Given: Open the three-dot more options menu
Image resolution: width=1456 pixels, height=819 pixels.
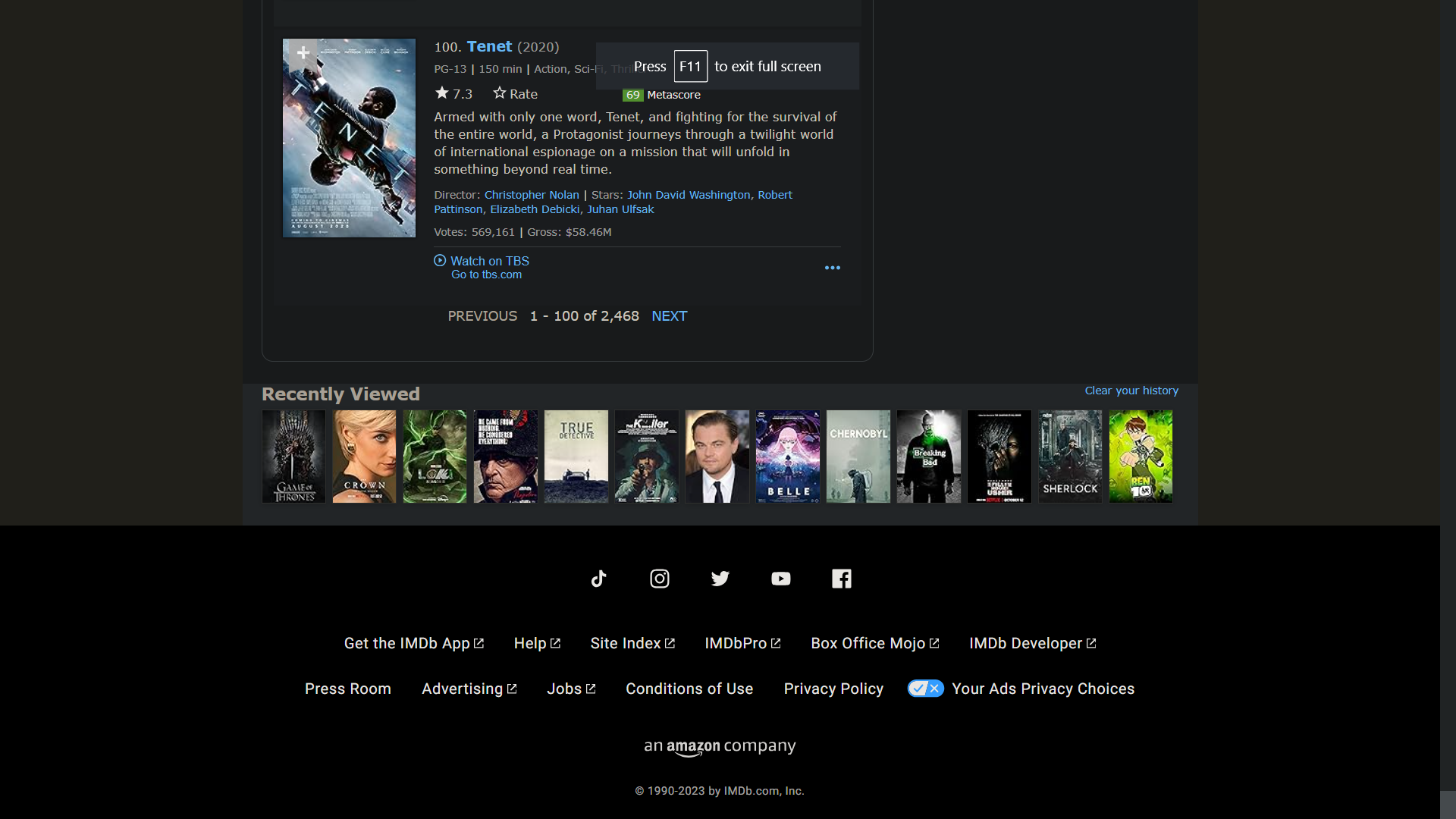Looking at the screenshot, I should point(832,268).
